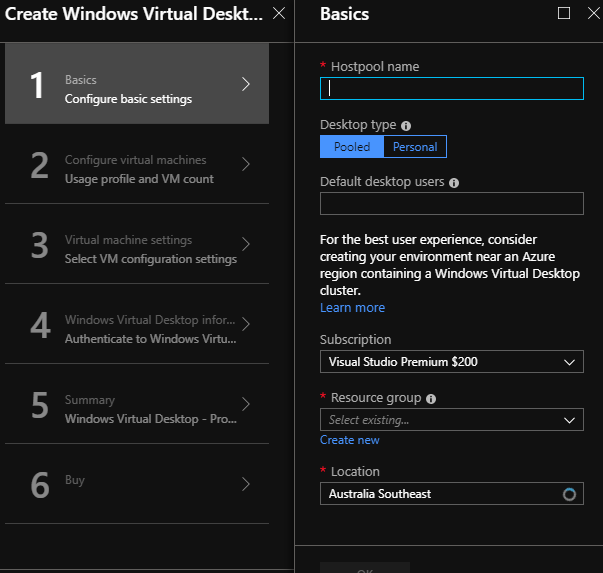The height and width of the screenshot is (573, 603).
Task: Open step 5 Summary
Action: [x=137, y=404]
